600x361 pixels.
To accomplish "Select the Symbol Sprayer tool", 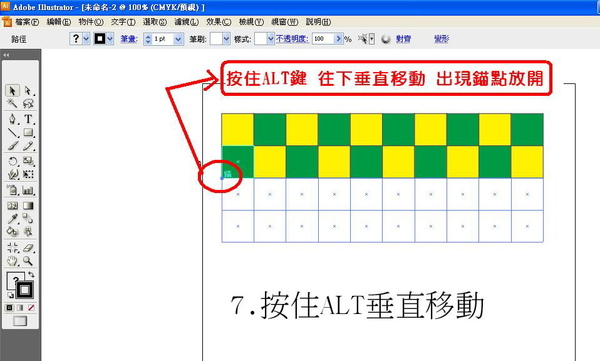I will click(12, 190).
